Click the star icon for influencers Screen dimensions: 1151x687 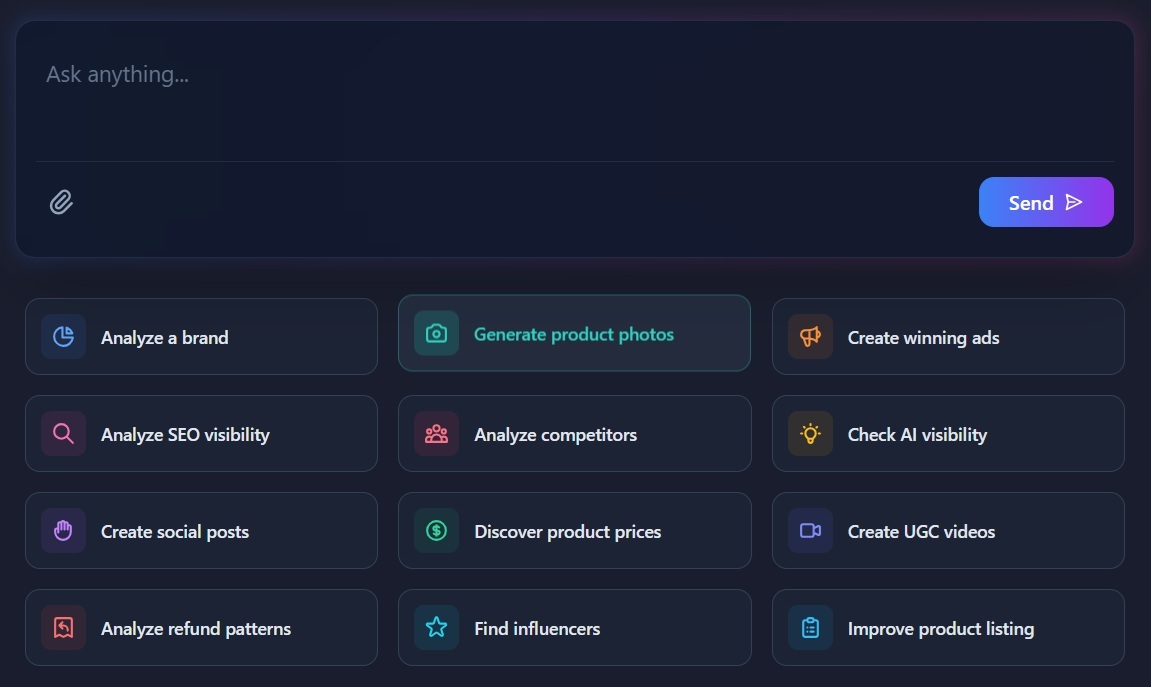[436, 628]
